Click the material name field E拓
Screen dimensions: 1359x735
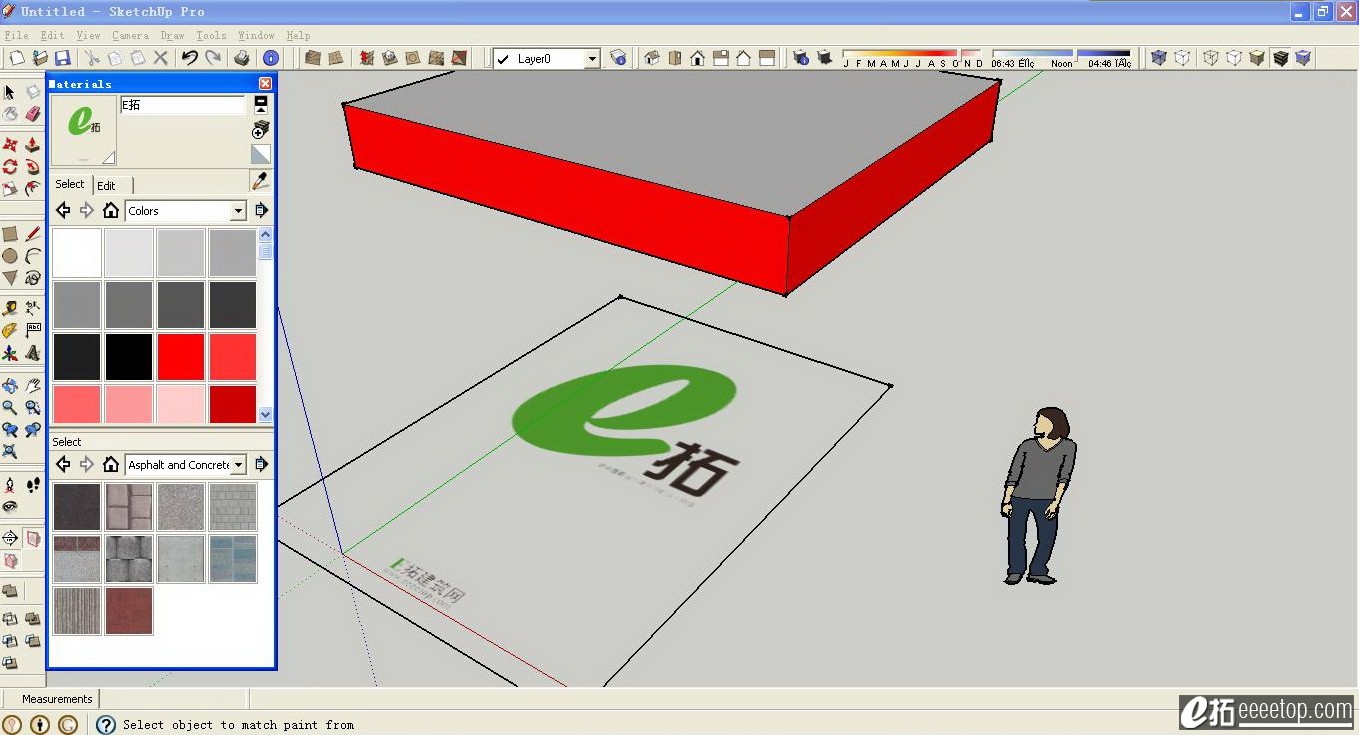click(x=182, y=105)
